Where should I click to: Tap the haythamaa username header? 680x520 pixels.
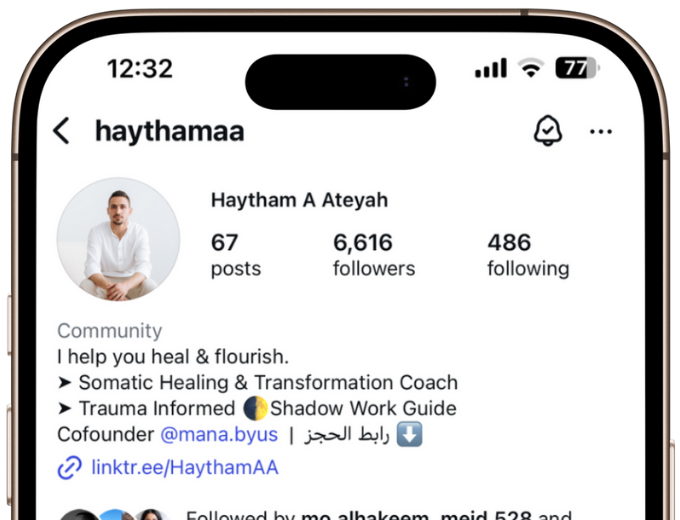[x=170, y=131]
